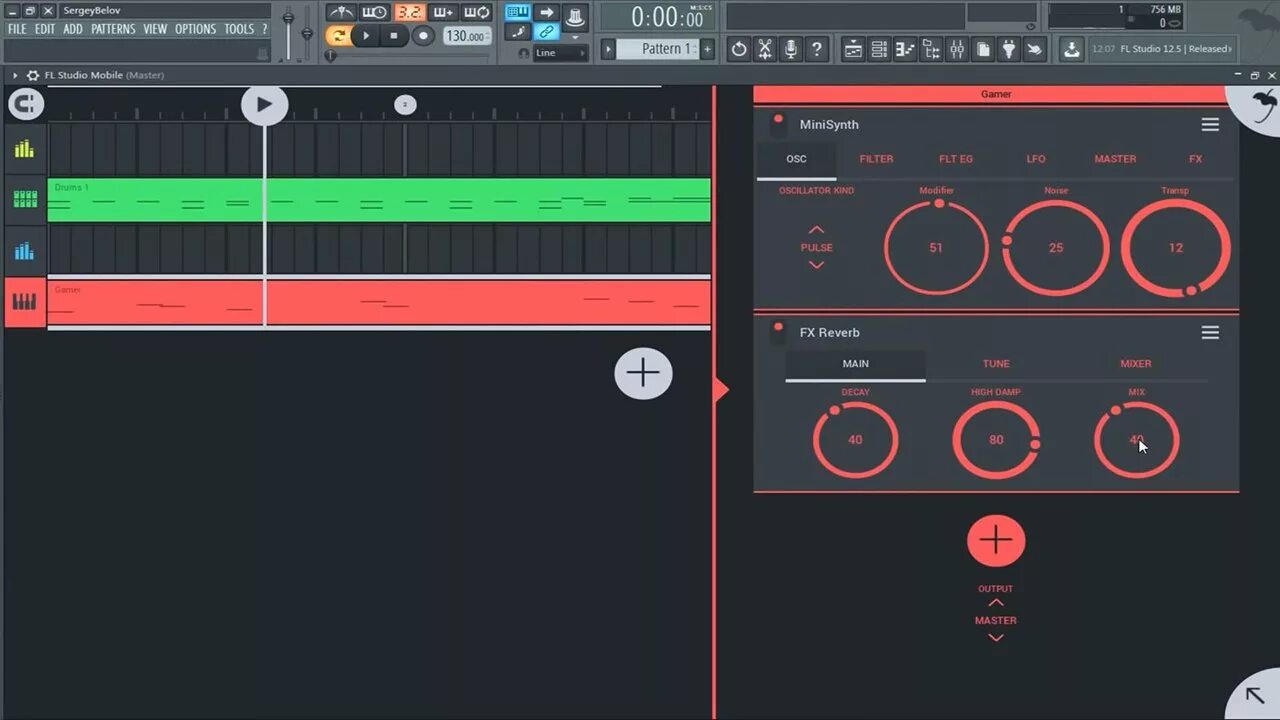The height and width of the screenshot is (720, 1280).
Task: Open the browser tree icon
Action: coord(931,49)
